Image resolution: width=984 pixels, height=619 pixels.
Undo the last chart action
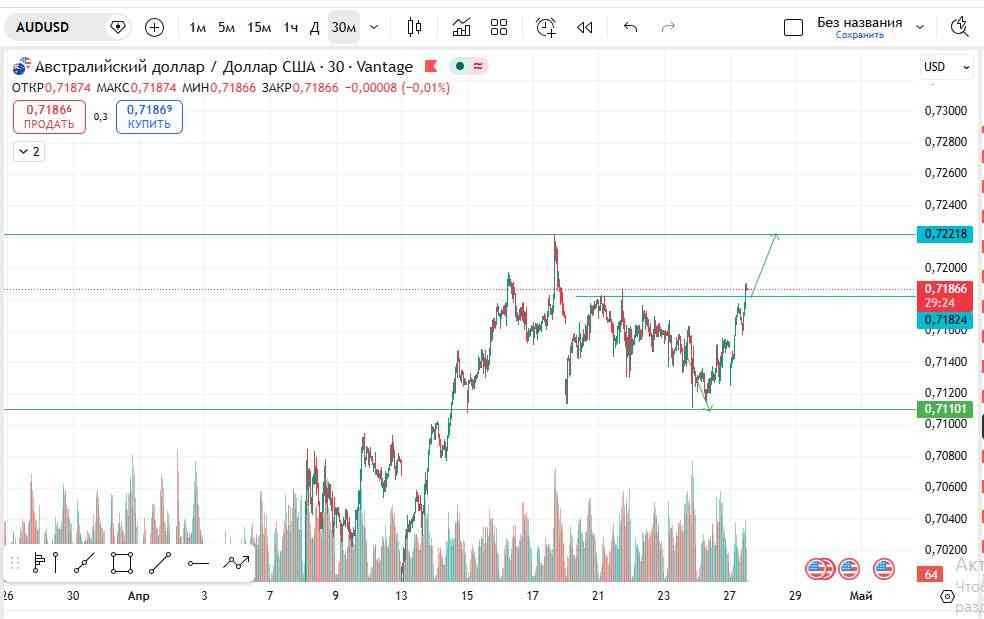[631, 27]
